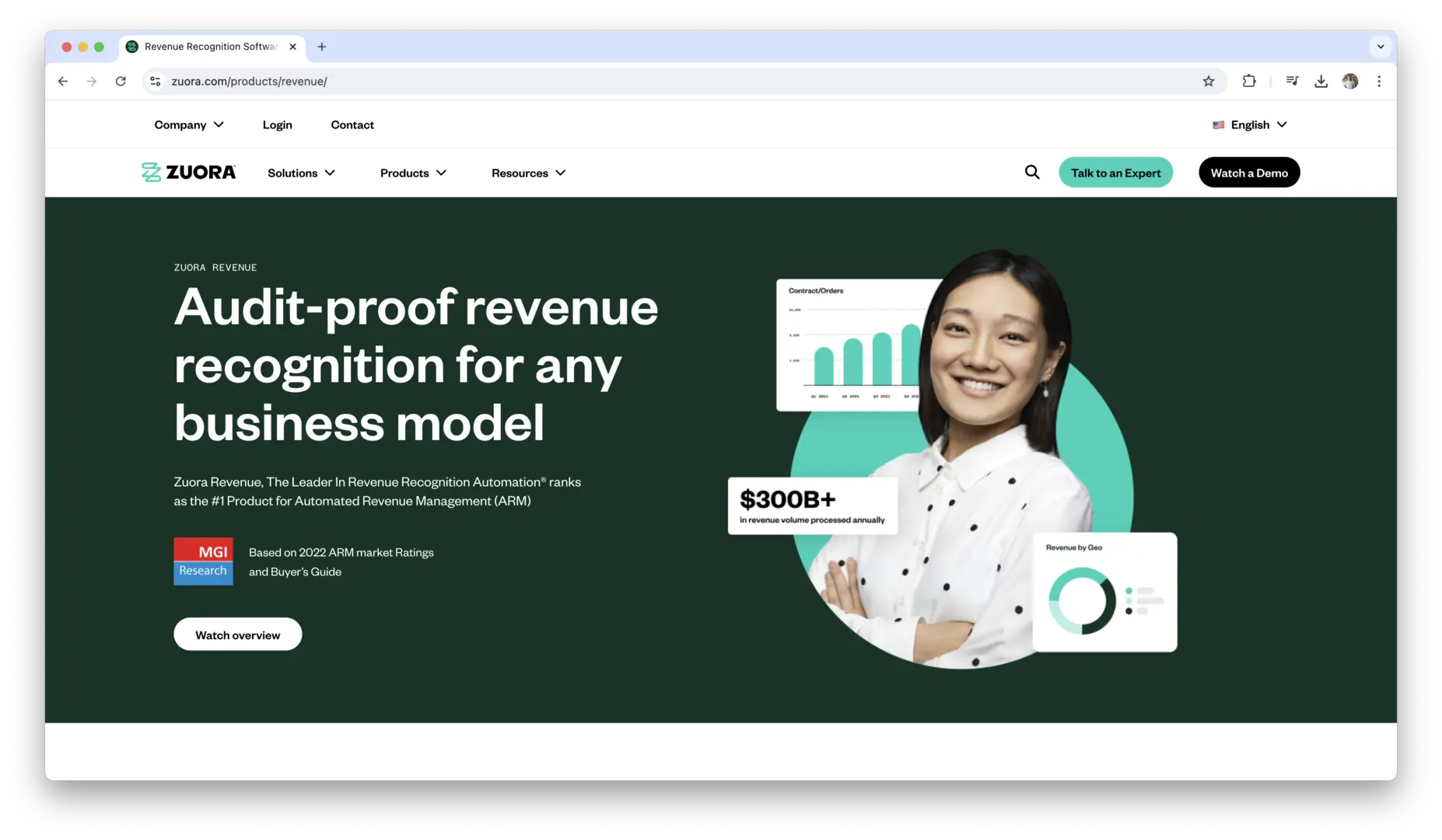Close the Revenue Recognition Software tab
The image size is (1442, 840).
point(292,47)
